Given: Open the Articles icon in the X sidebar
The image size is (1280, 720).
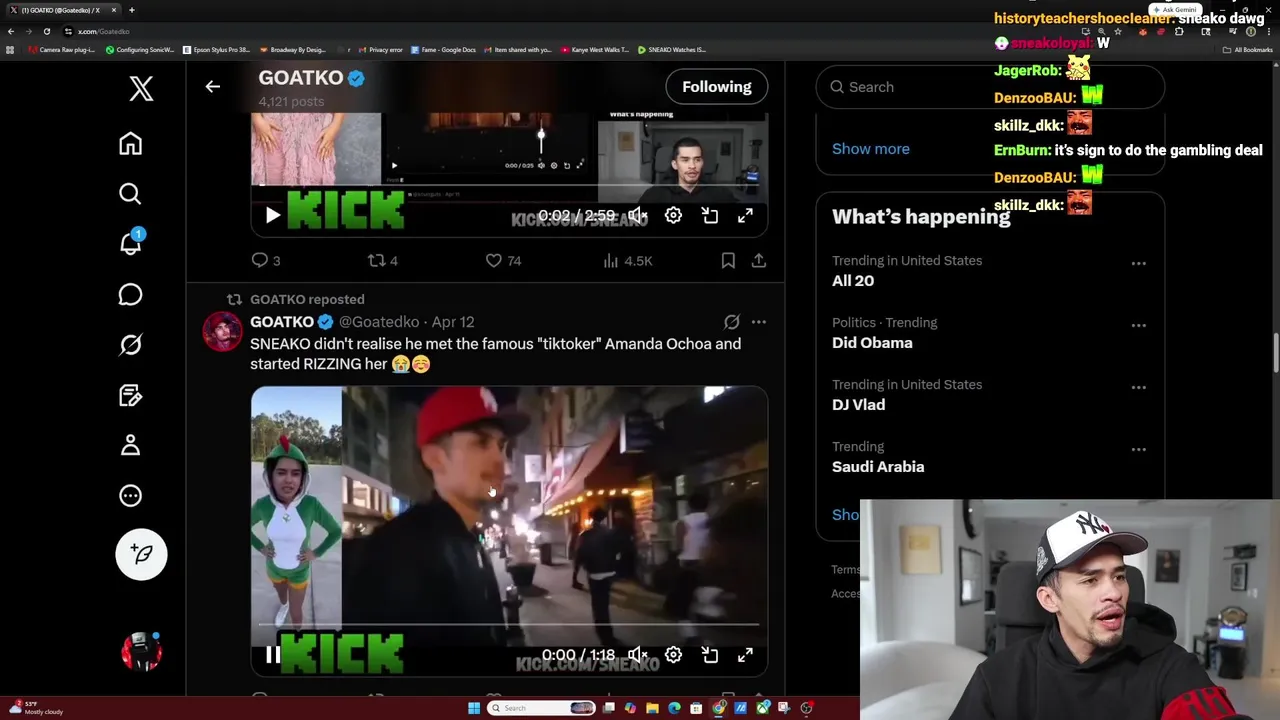Looking at the screenshot, I should [130, 395].
